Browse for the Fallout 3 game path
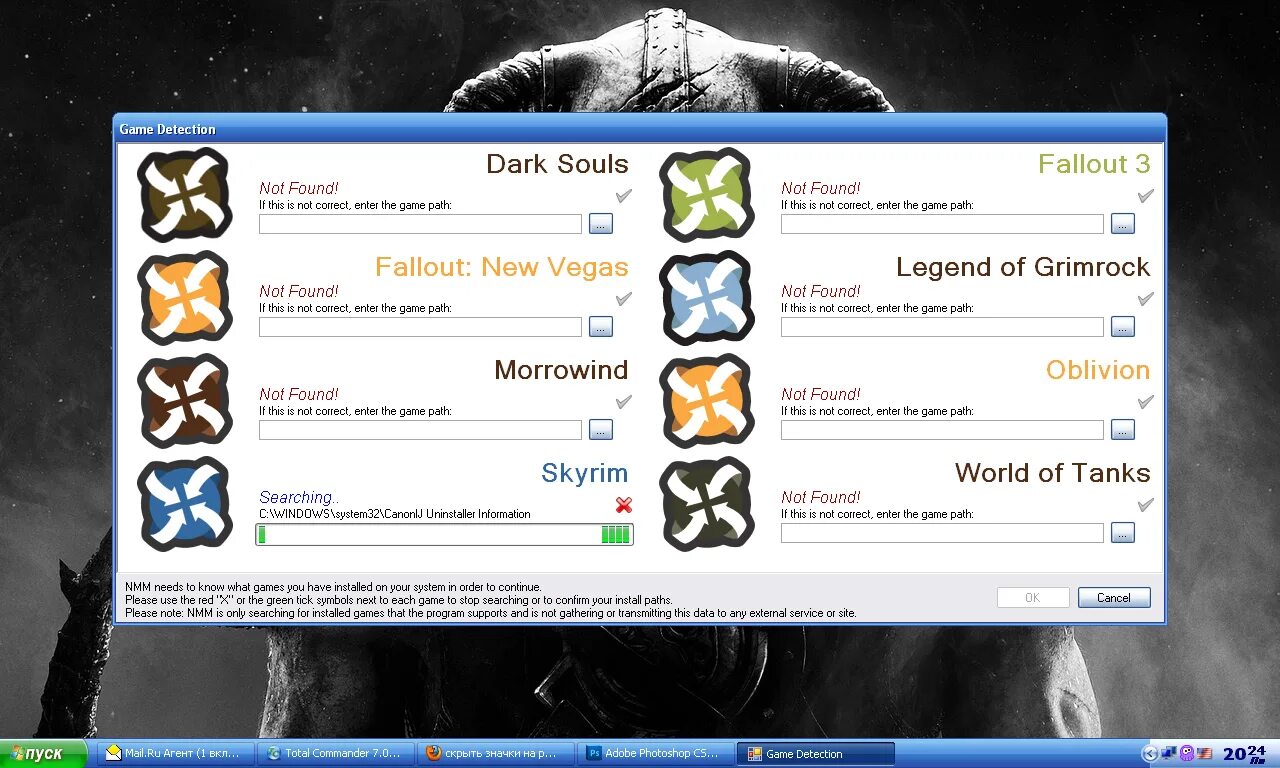1280x768 pixels. [1123, 224]
